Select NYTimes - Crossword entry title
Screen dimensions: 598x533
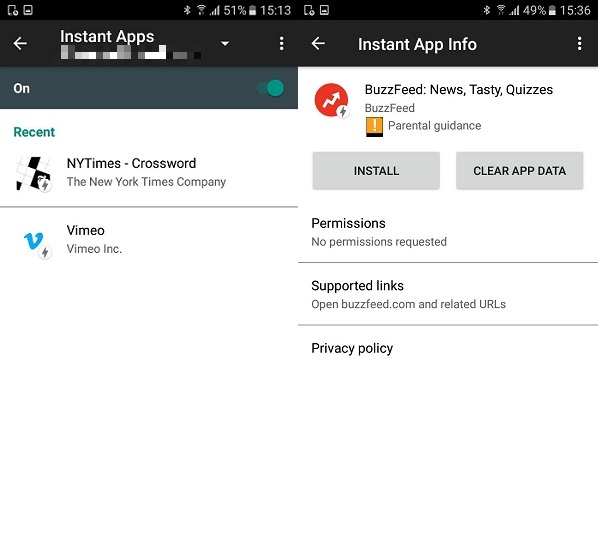[x=131, y=163]
